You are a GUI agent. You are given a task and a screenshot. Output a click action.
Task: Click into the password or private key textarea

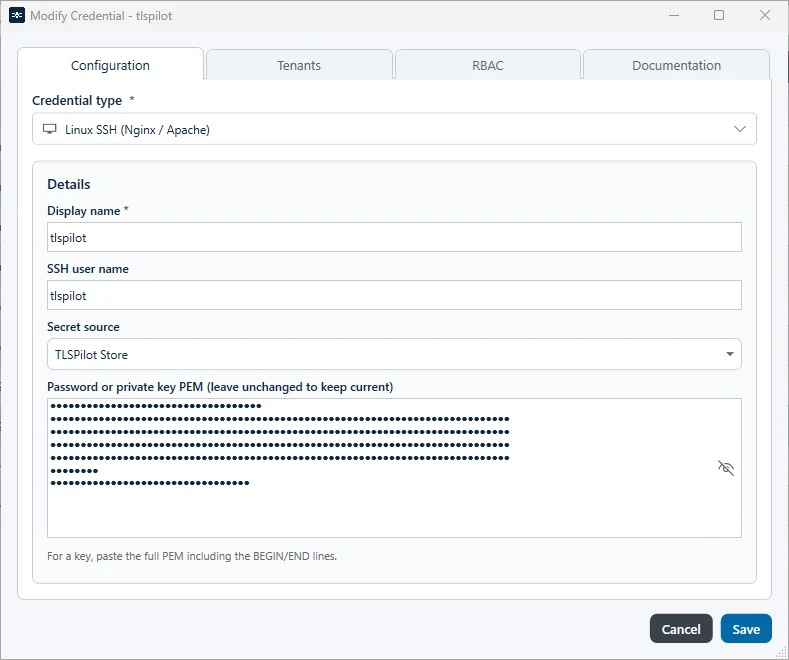click(x=394, y=468)
